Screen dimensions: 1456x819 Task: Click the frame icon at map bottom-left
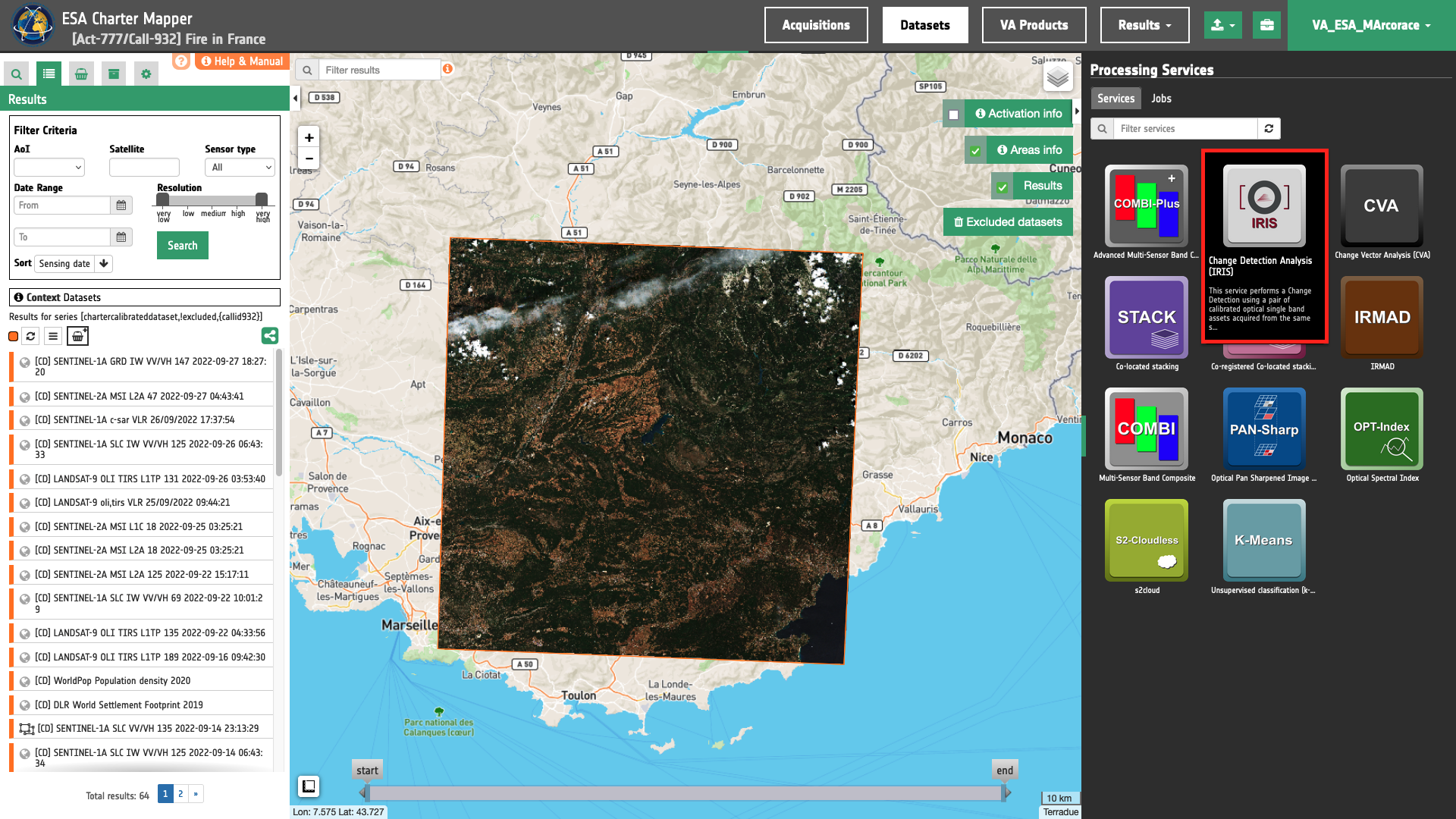coord(309,786)
